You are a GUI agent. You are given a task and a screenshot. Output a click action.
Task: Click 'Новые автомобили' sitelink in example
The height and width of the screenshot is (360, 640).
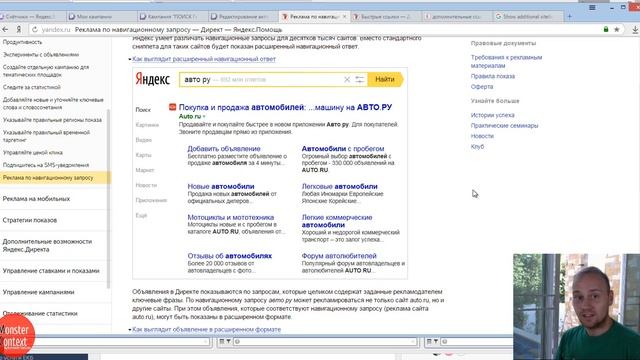pyautogui.click(x=221, y=186)
